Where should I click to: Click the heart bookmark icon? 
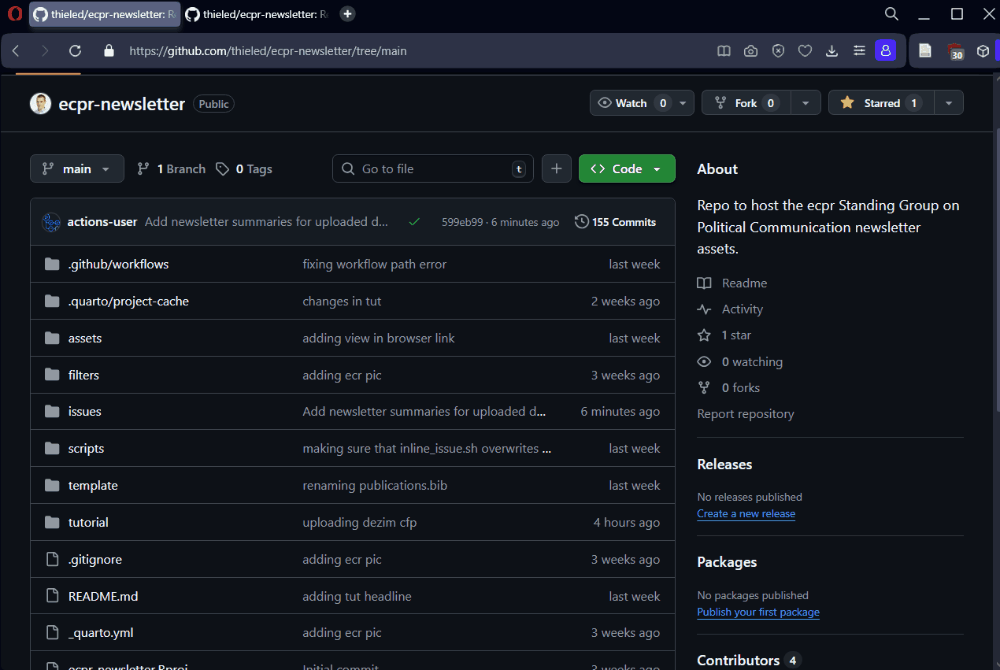[804, 51]
